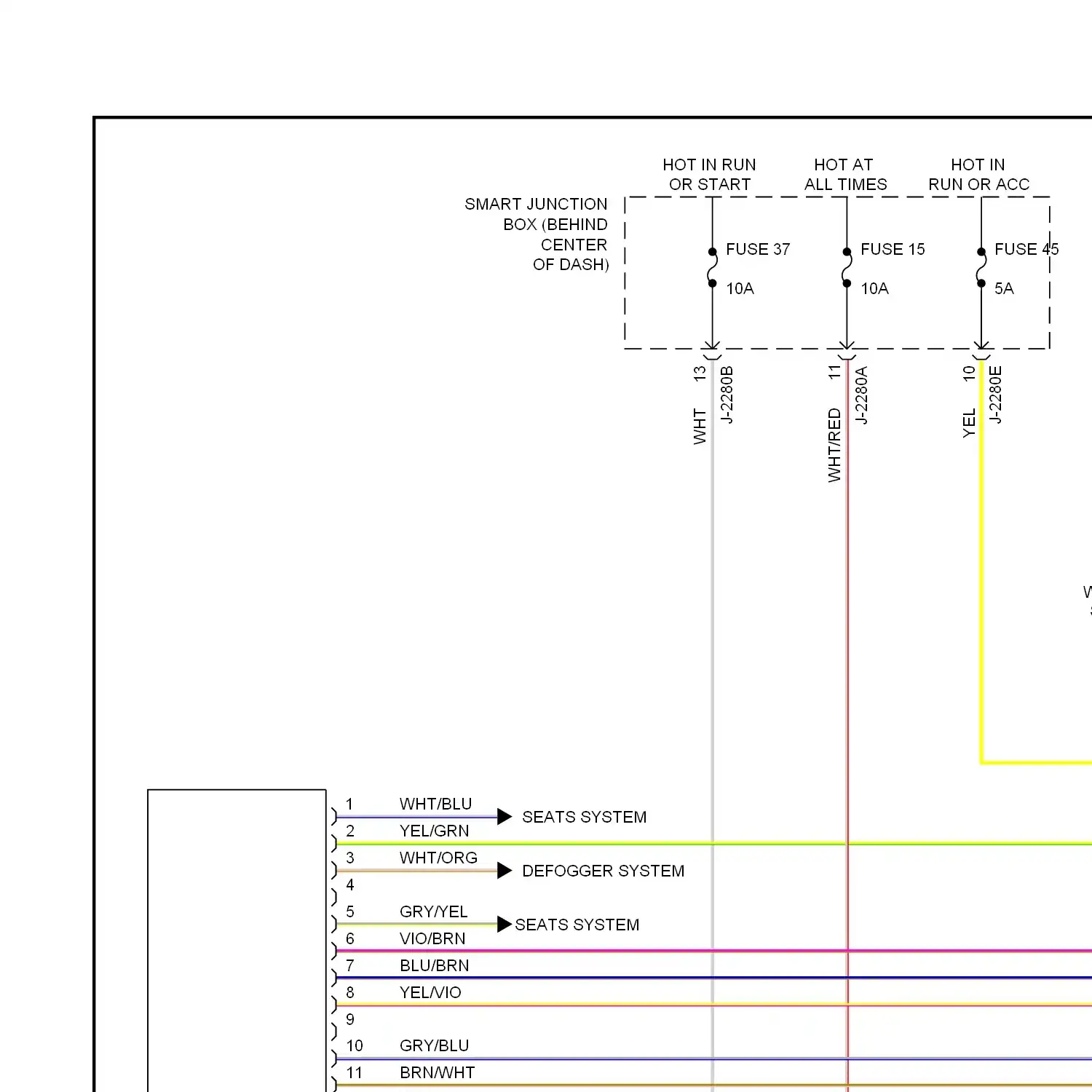
Task: Click SEATS SYSTEM reference beside WHT/BLU wire
Action: point(584,818)
